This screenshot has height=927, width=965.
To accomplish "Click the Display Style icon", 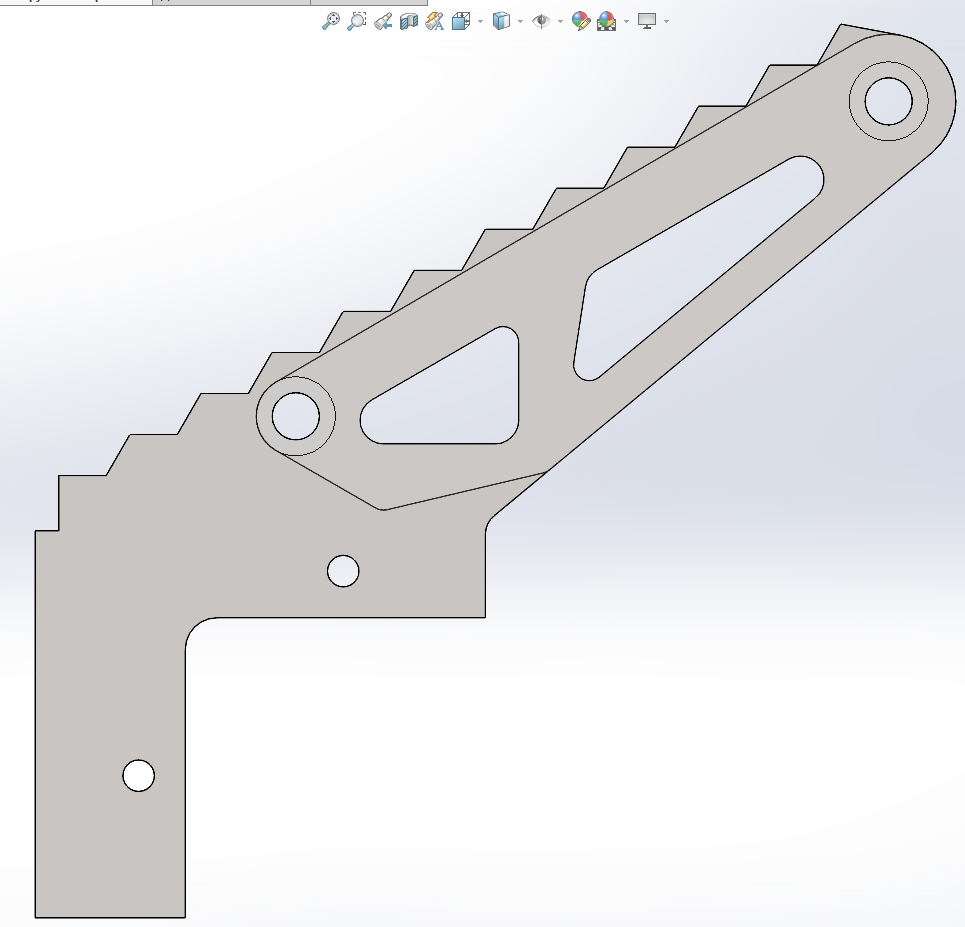I will click(501, 21).
